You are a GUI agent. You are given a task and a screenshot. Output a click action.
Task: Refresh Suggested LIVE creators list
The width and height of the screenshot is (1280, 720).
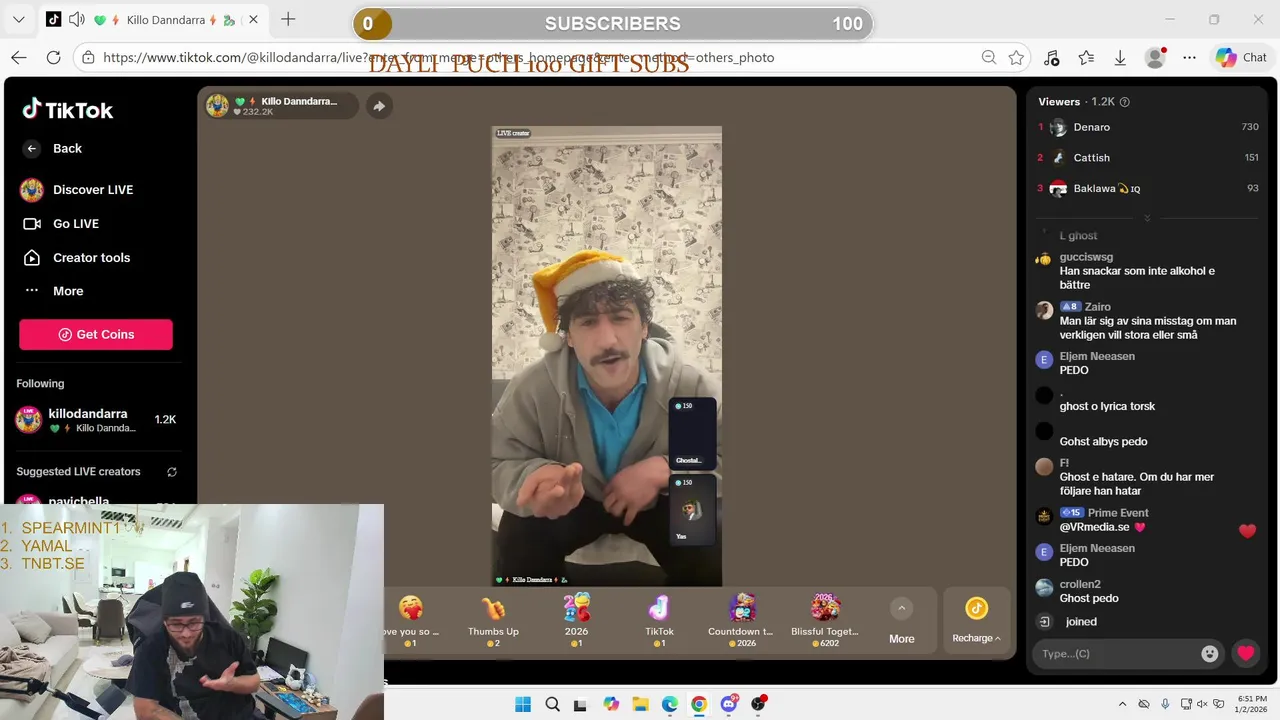pos(172,472)
